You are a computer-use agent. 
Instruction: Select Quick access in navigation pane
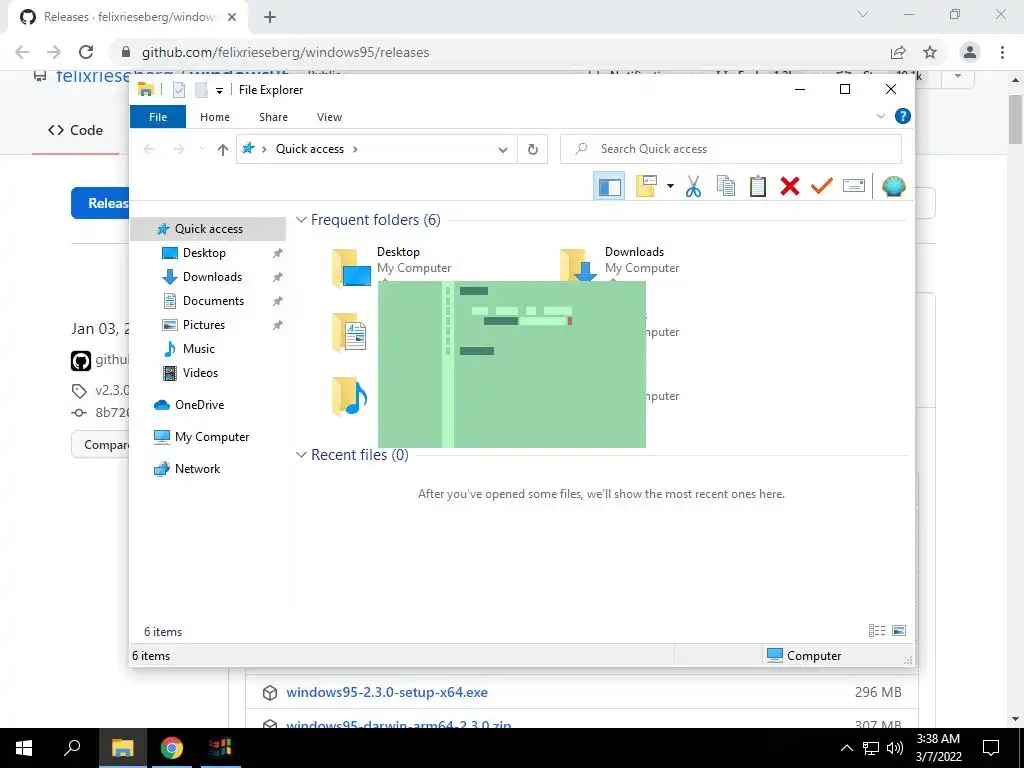point(208,229)
